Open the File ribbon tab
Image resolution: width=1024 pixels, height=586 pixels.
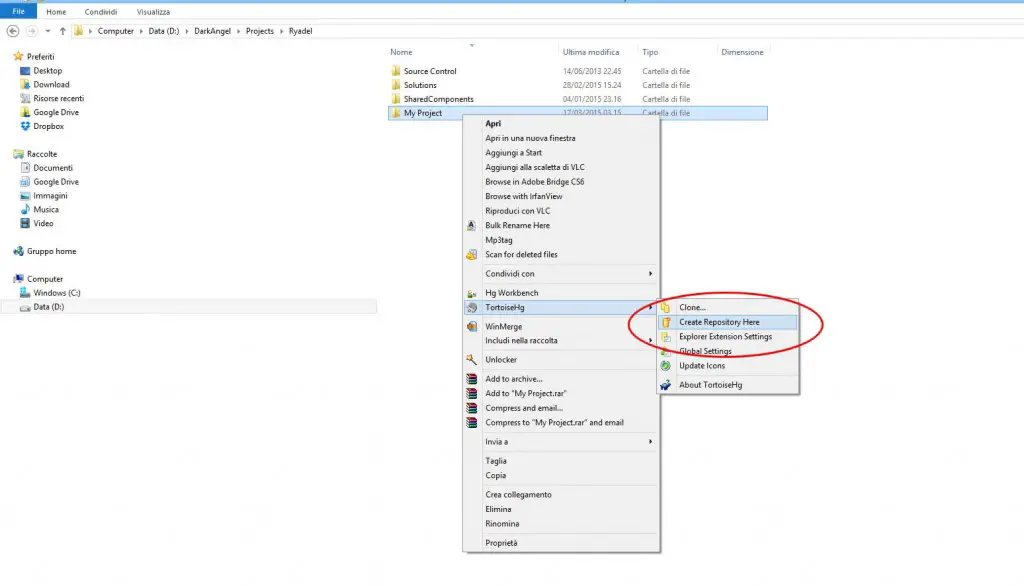(18, 11)
